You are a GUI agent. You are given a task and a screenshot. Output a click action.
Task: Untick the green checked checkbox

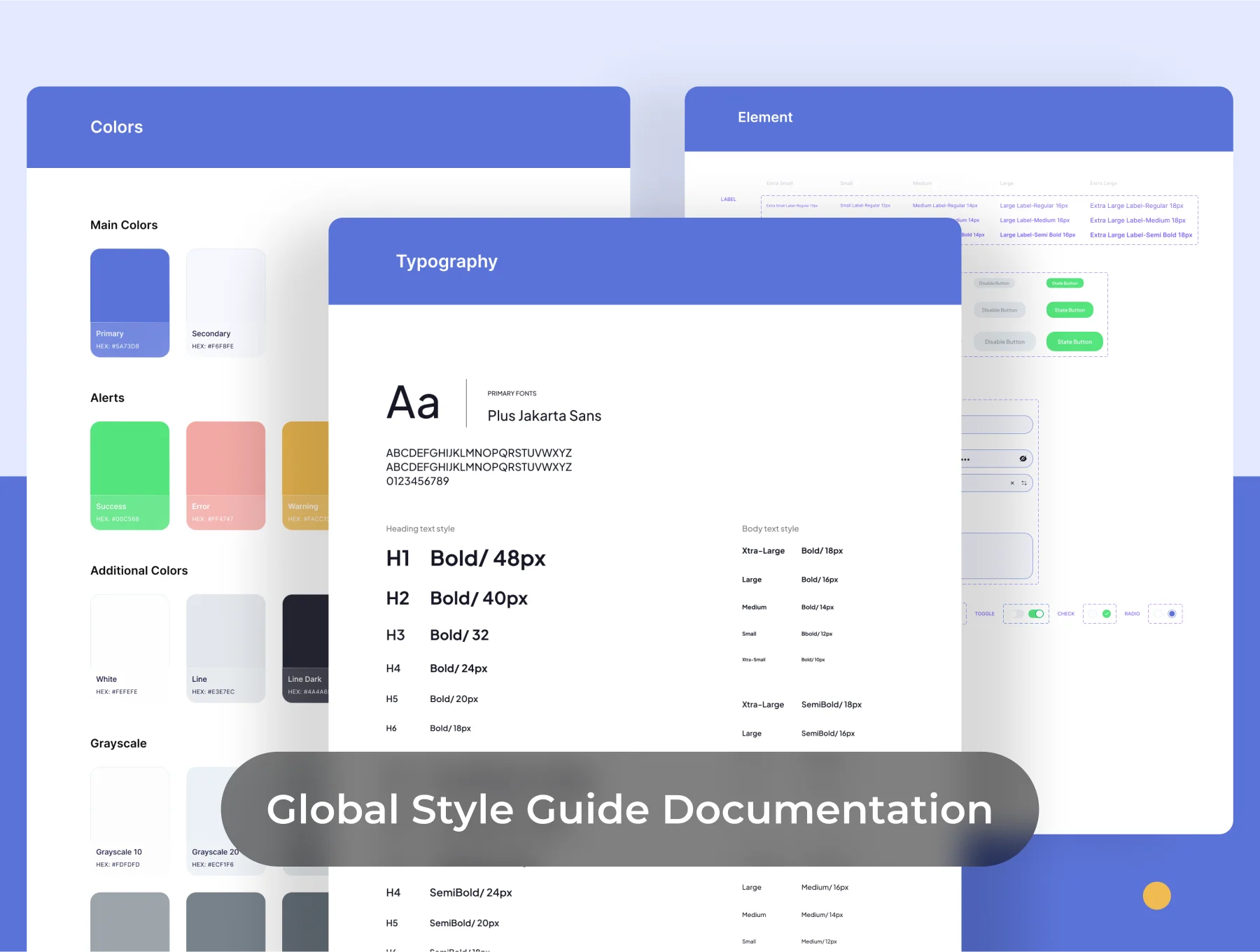pos(1107,614)
